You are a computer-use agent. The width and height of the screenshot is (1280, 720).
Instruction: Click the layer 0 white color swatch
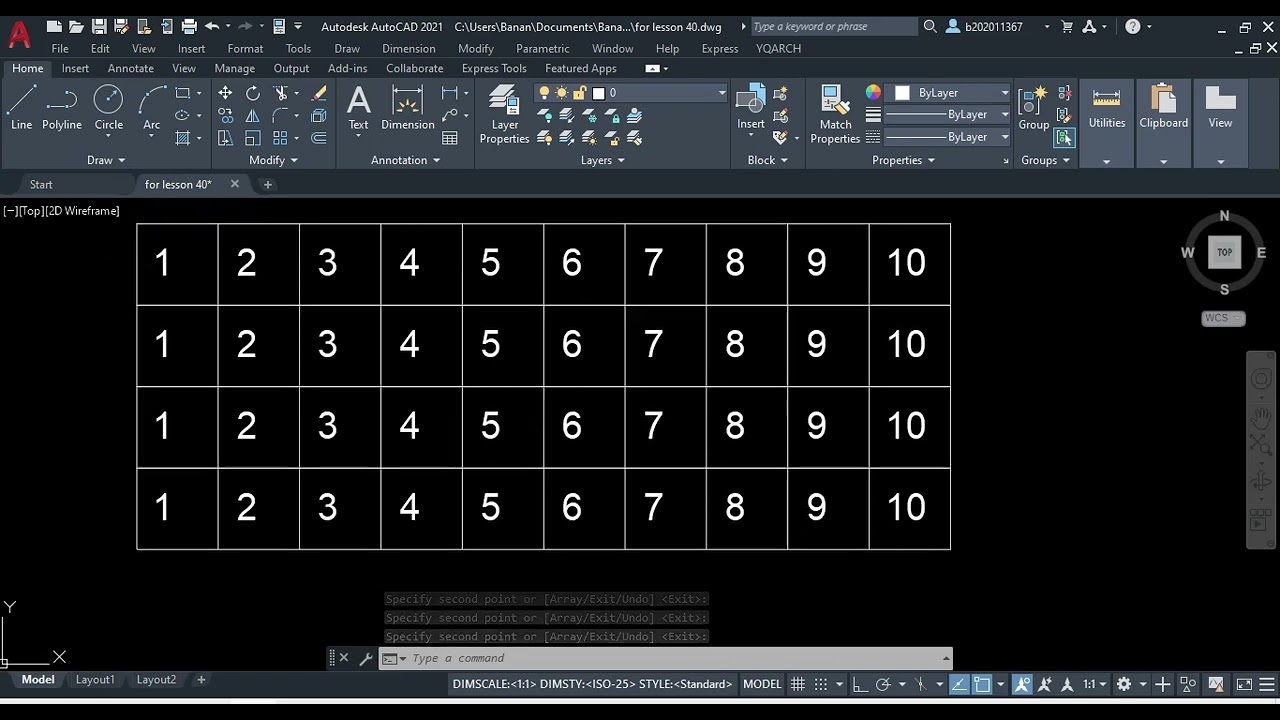(599, 93)
